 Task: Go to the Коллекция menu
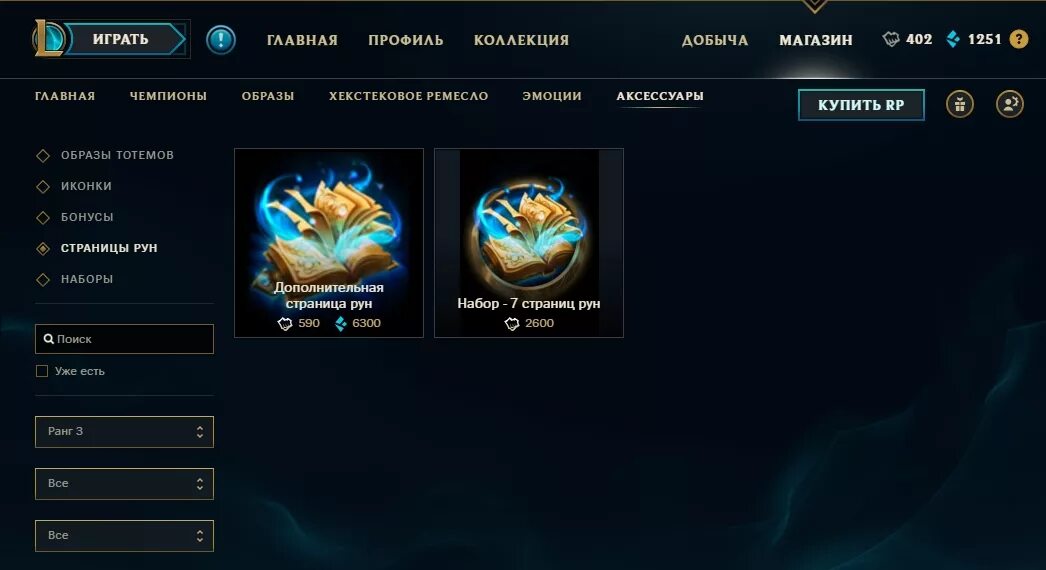tap(522, 40)
